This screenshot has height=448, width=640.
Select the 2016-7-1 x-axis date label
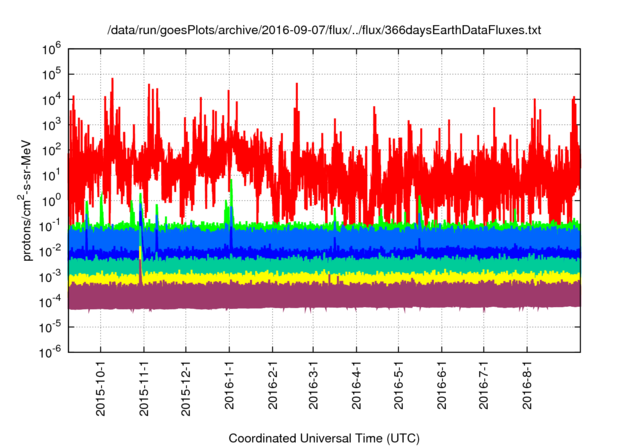484,385
